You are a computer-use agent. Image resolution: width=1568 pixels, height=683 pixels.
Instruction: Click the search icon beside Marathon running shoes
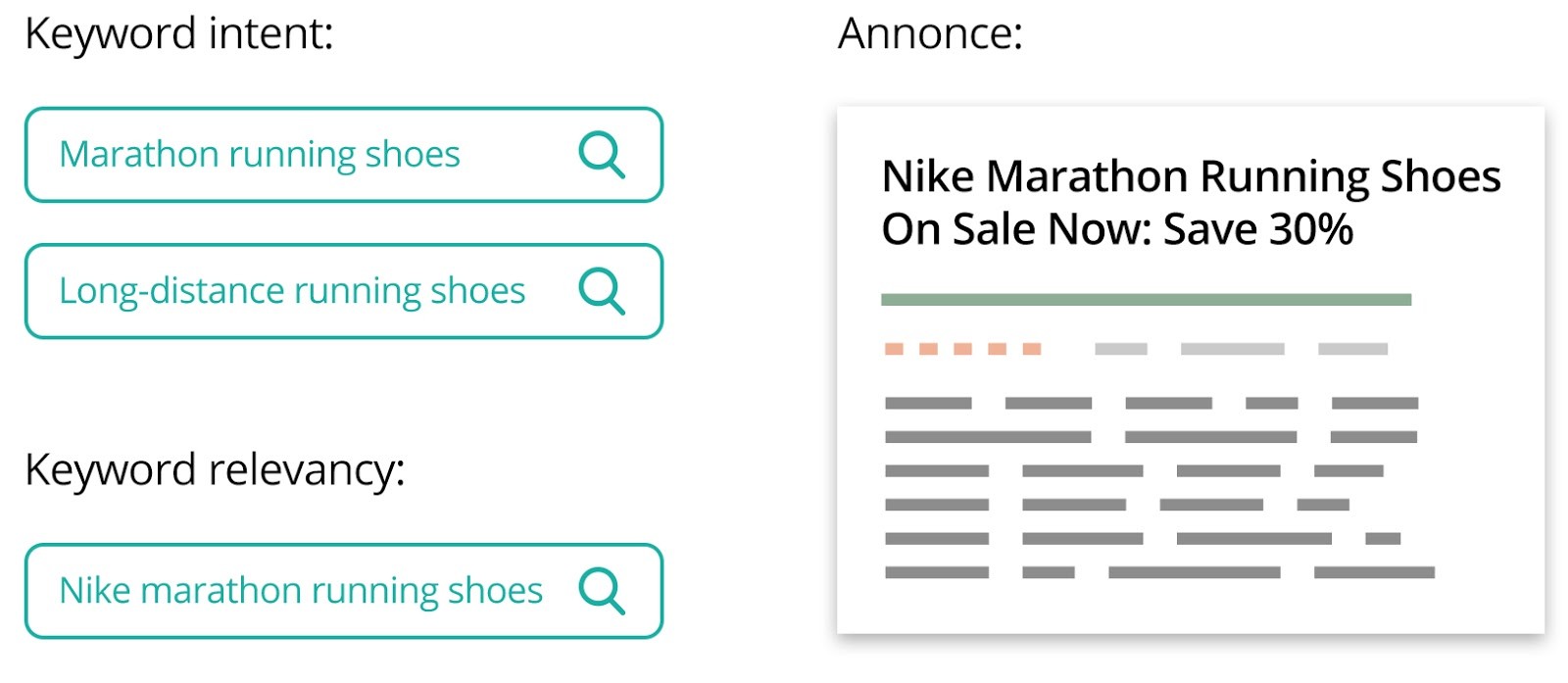601,155
